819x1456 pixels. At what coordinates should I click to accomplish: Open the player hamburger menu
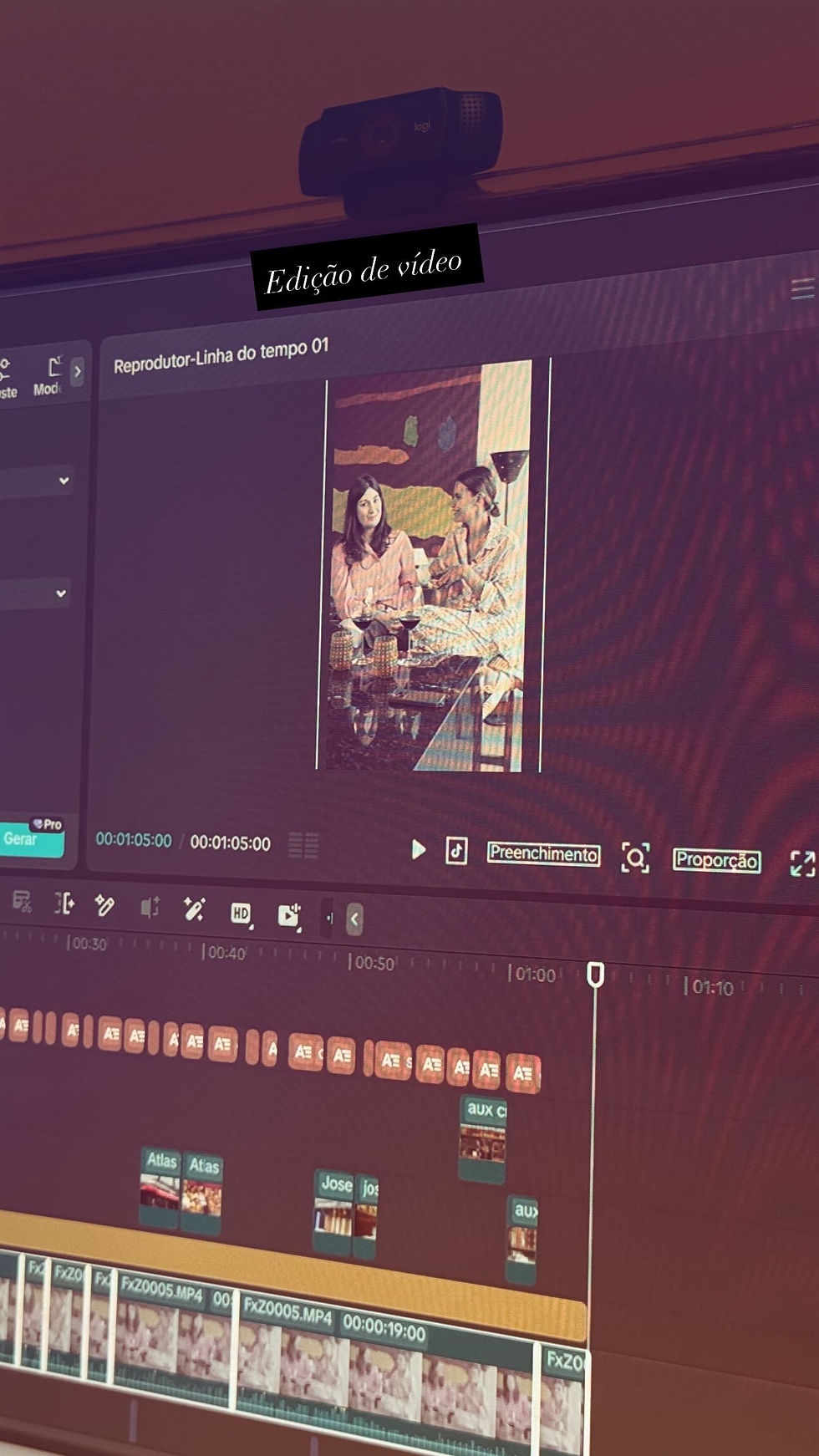(802, 290)
